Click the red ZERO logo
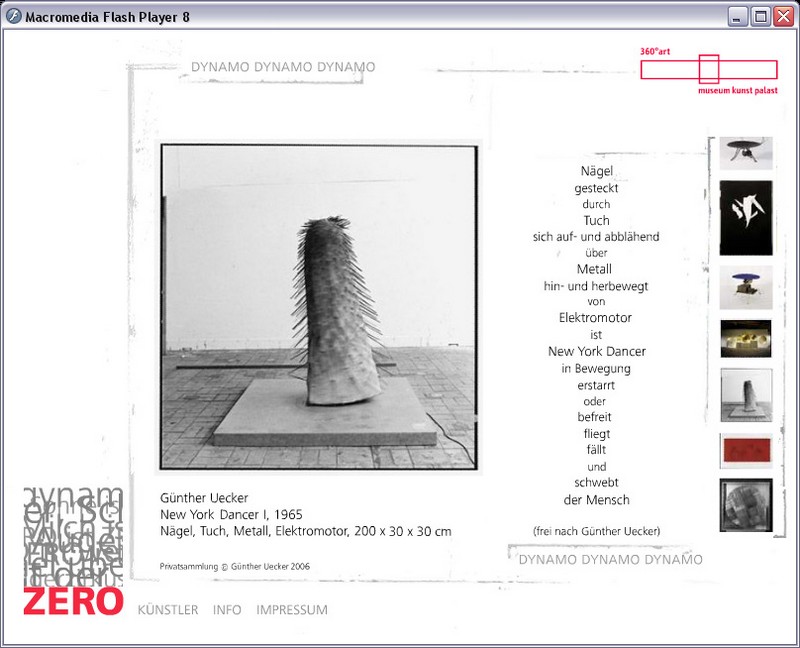Screen dimensions: 800x648 pyautogui.click(x=73, y=602)
